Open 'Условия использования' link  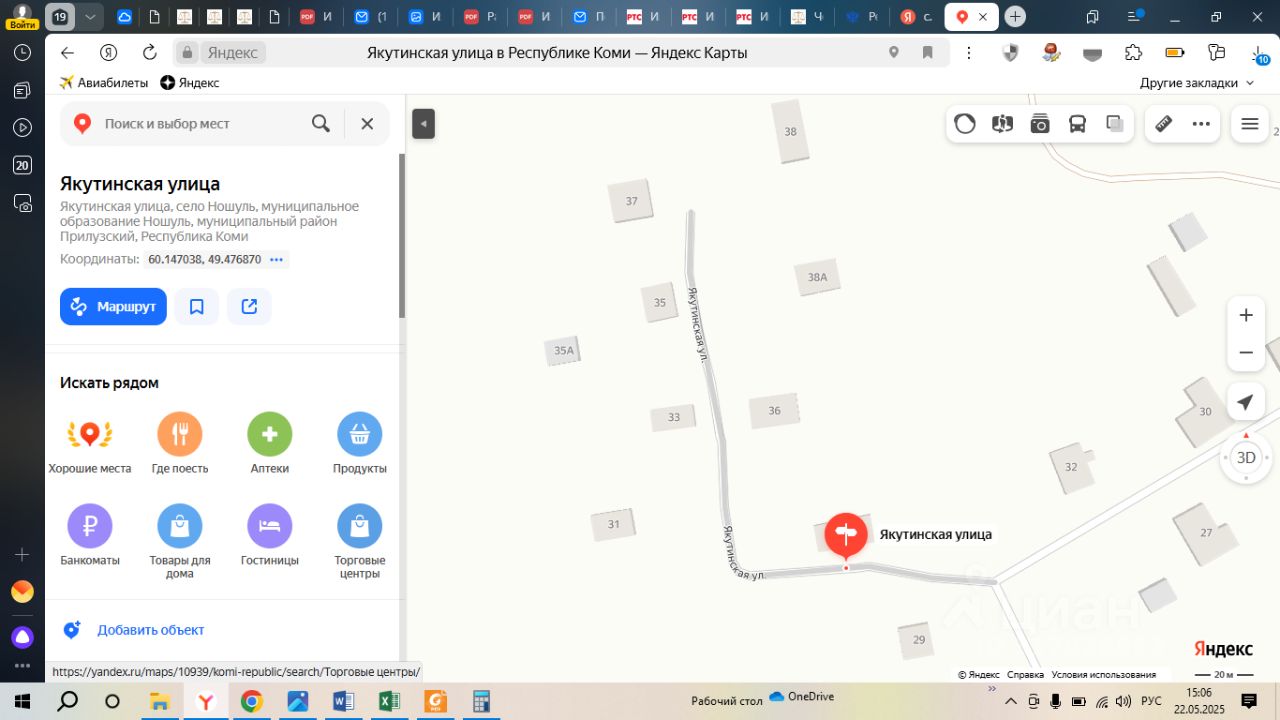click(1104, 675)
